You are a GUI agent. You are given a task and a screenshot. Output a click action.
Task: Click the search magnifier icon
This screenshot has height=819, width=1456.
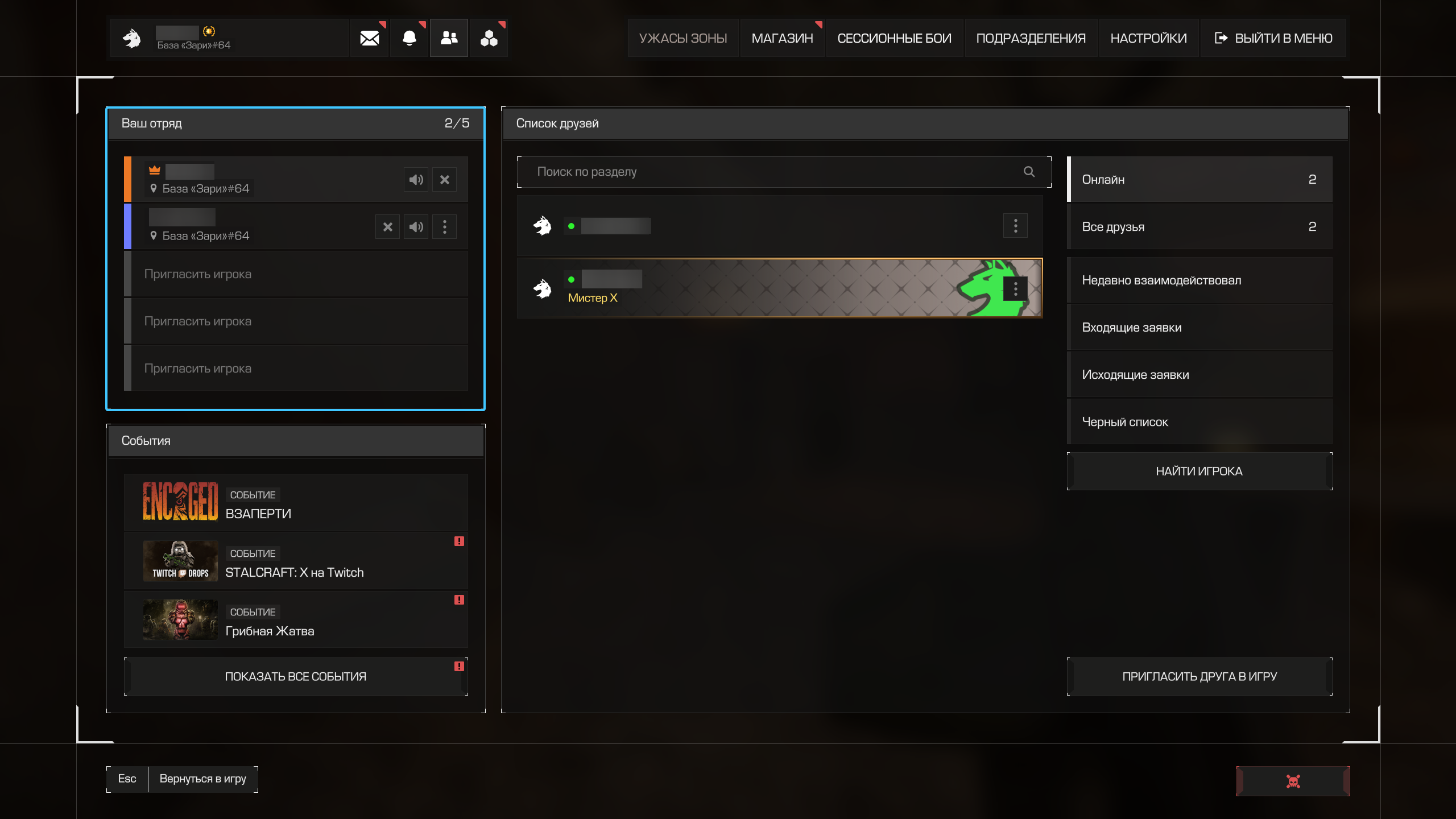(1029, 172)
